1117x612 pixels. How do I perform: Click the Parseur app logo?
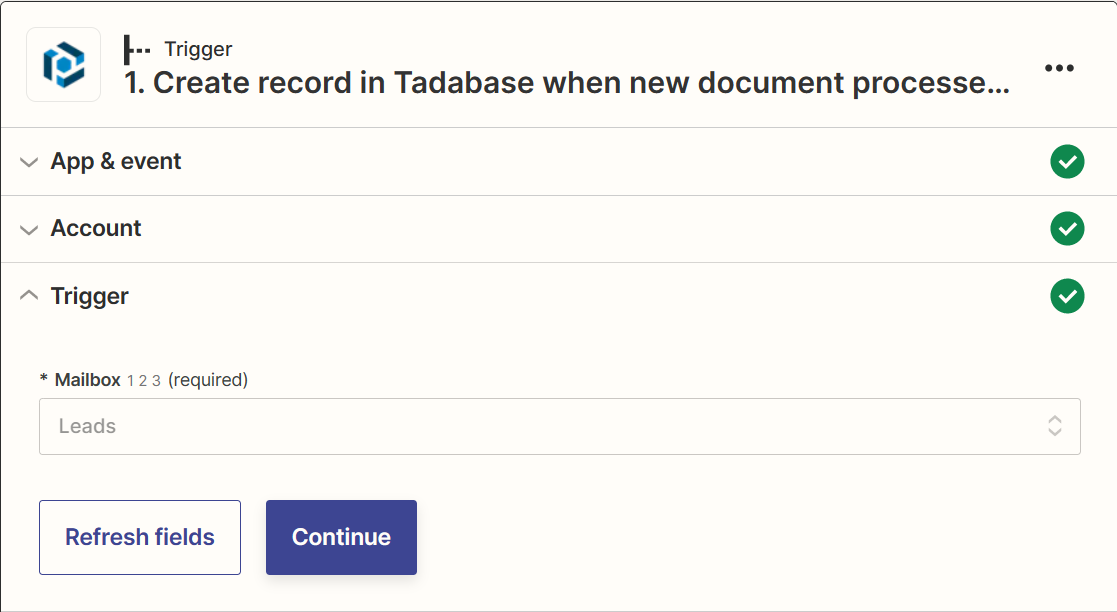click(63, 64)
